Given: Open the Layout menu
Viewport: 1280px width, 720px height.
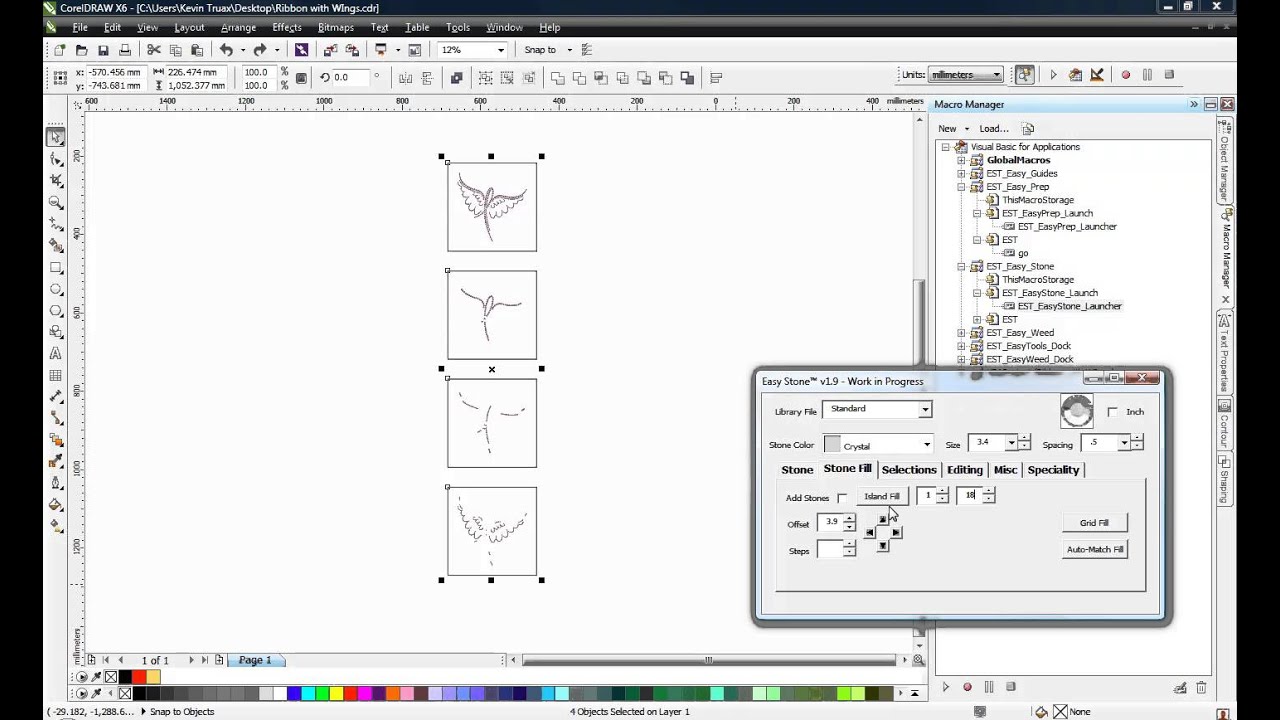Looking at the screenshot, I should pos(189,27).
